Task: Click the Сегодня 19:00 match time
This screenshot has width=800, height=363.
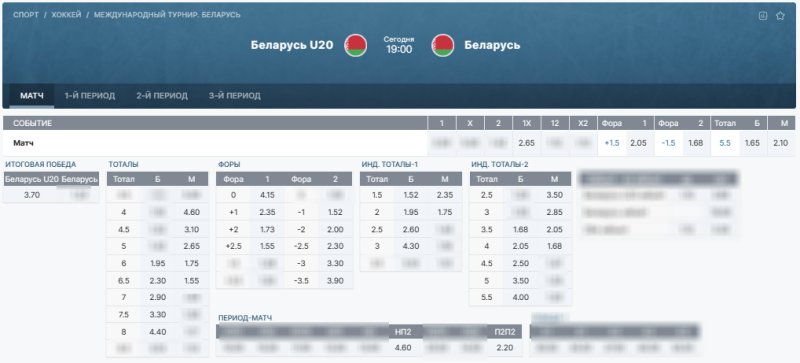Action: 399,45
